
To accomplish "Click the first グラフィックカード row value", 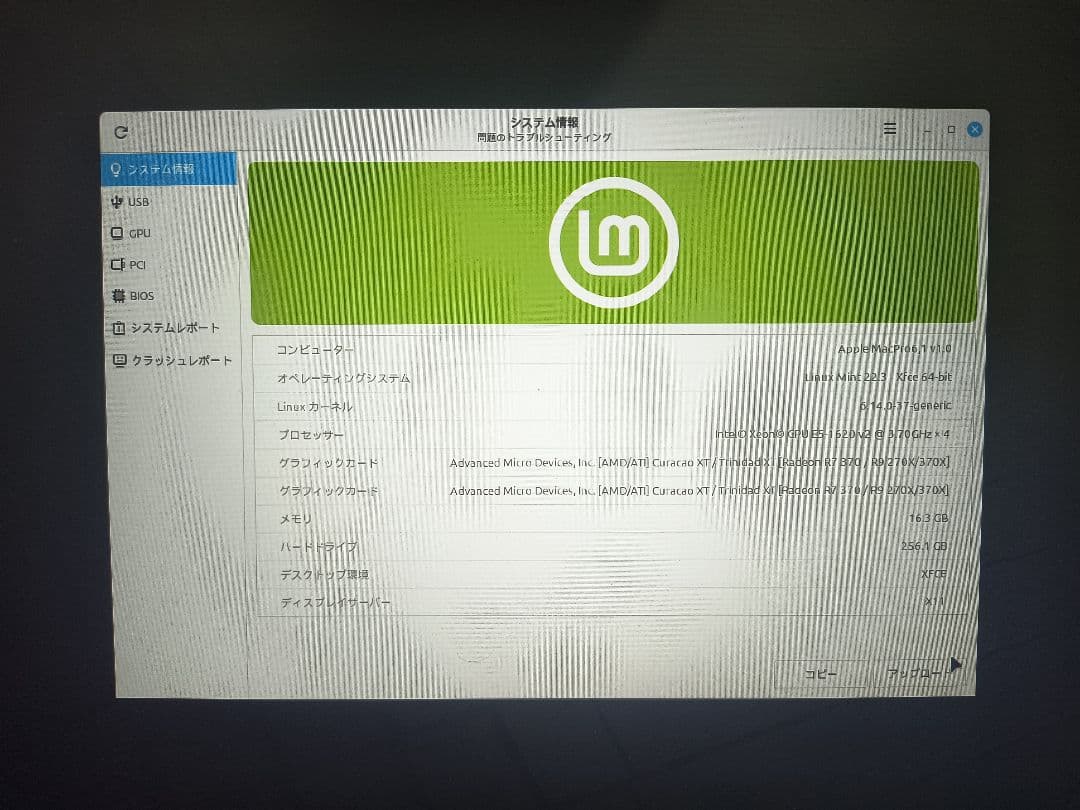I will (699, 462).
